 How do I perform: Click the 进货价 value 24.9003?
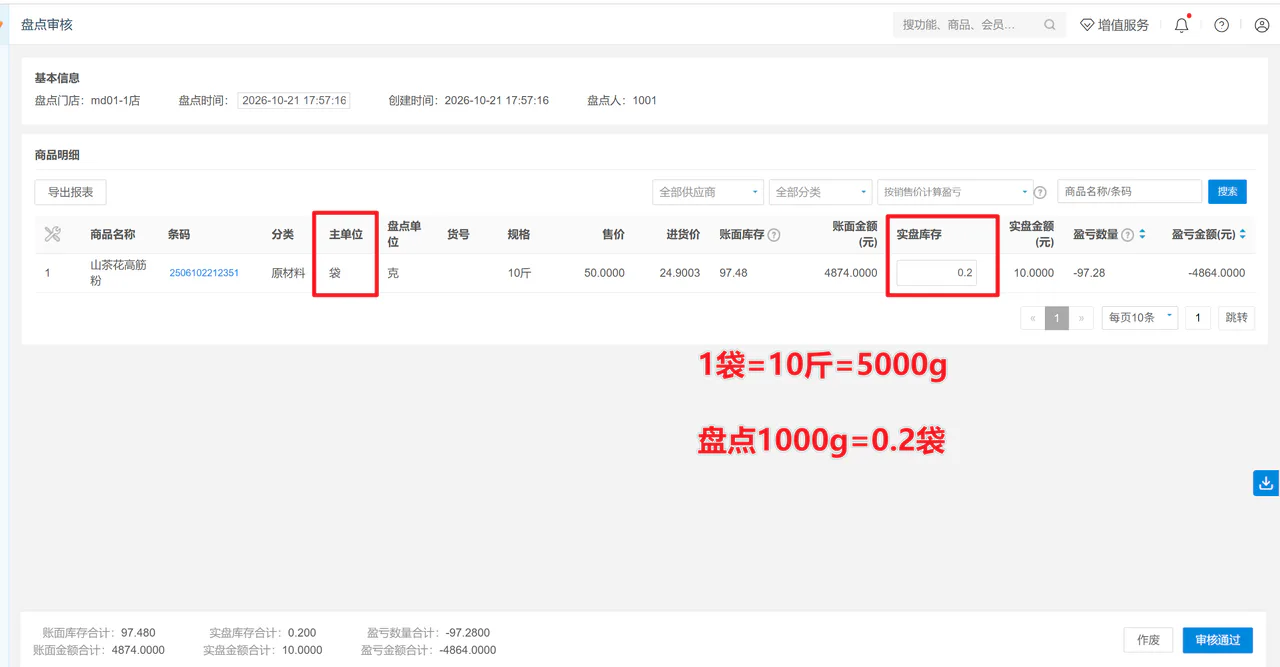(680, 273)
